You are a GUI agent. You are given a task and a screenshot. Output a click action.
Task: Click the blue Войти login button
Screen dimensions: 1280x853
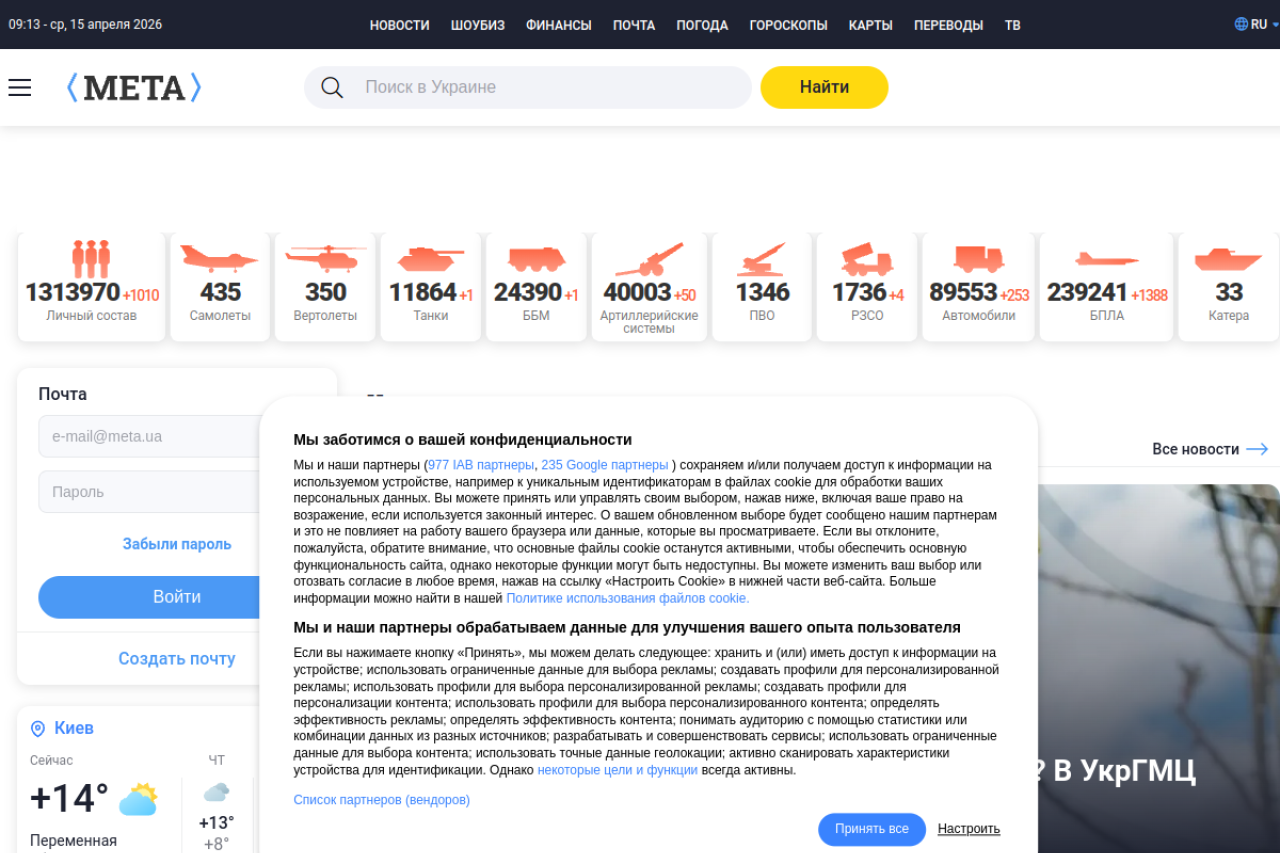(177, 597)
